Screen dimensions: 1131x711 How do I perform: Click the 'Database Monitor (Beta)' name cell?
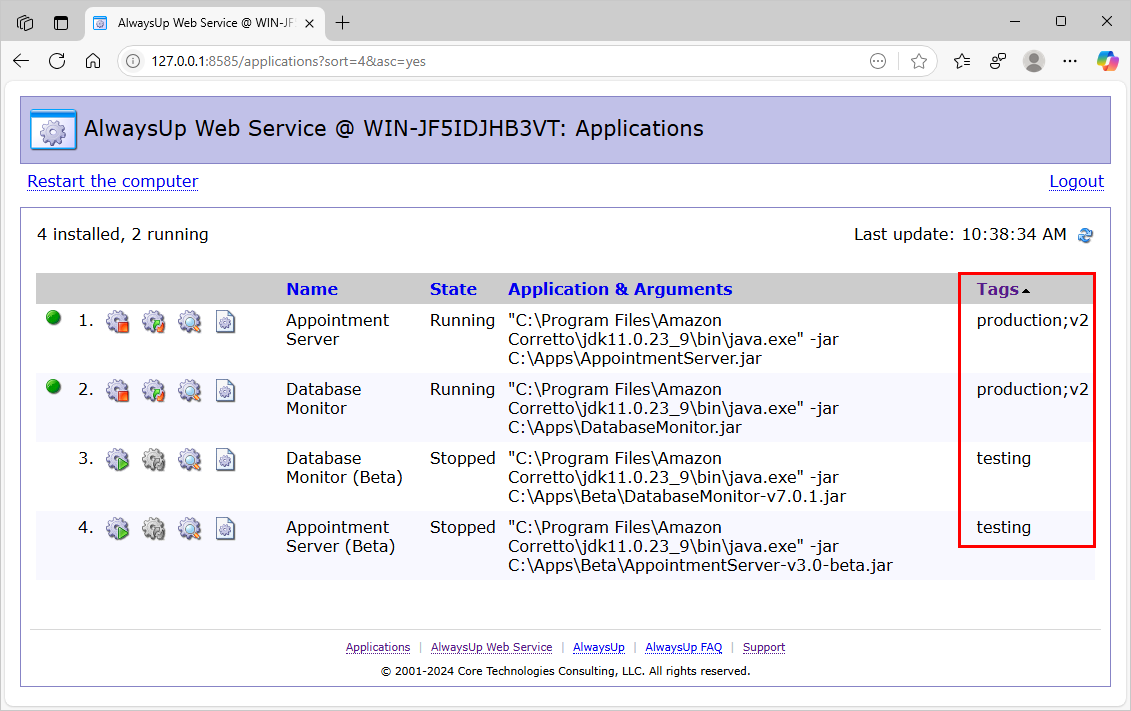(x=344, y=468)
